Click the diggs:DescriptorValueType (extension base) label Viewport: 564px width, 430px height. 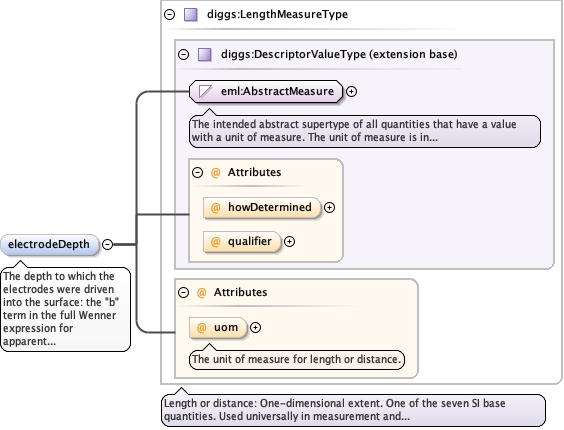(339, 54)
